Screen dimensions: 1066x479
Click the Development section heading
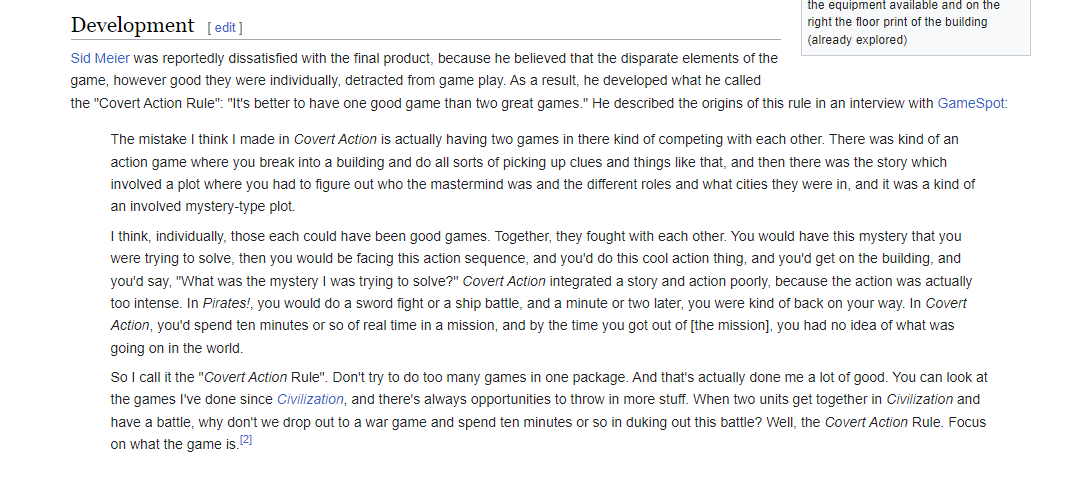(133, 25)
